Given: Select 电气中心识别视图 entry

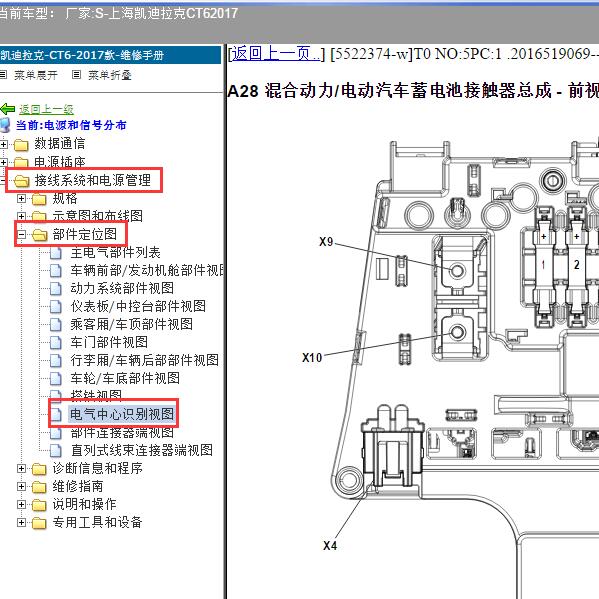Looking at the screenshot, I should coord(122,414).
